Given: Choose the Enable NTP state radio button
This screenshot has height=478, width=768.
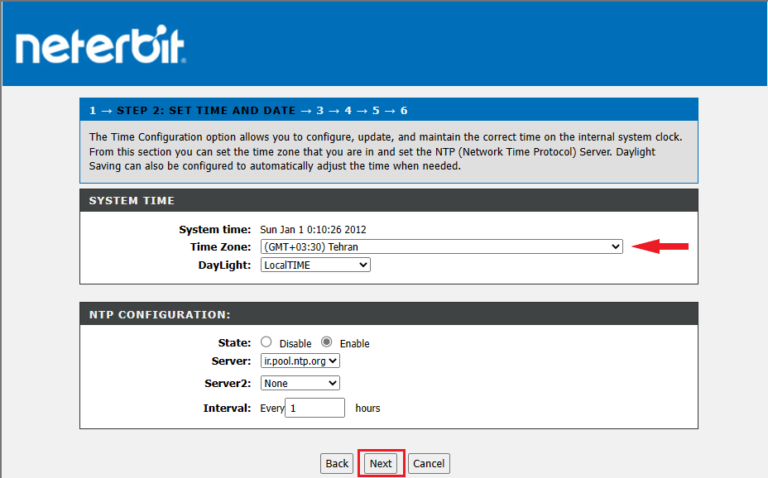Looking at the screenshot, I should [x=327, y=342].
